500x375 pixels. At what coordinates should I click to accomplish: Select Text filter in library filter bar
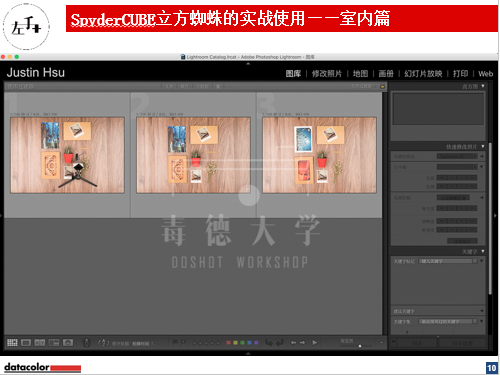click(x=169, y=86)
